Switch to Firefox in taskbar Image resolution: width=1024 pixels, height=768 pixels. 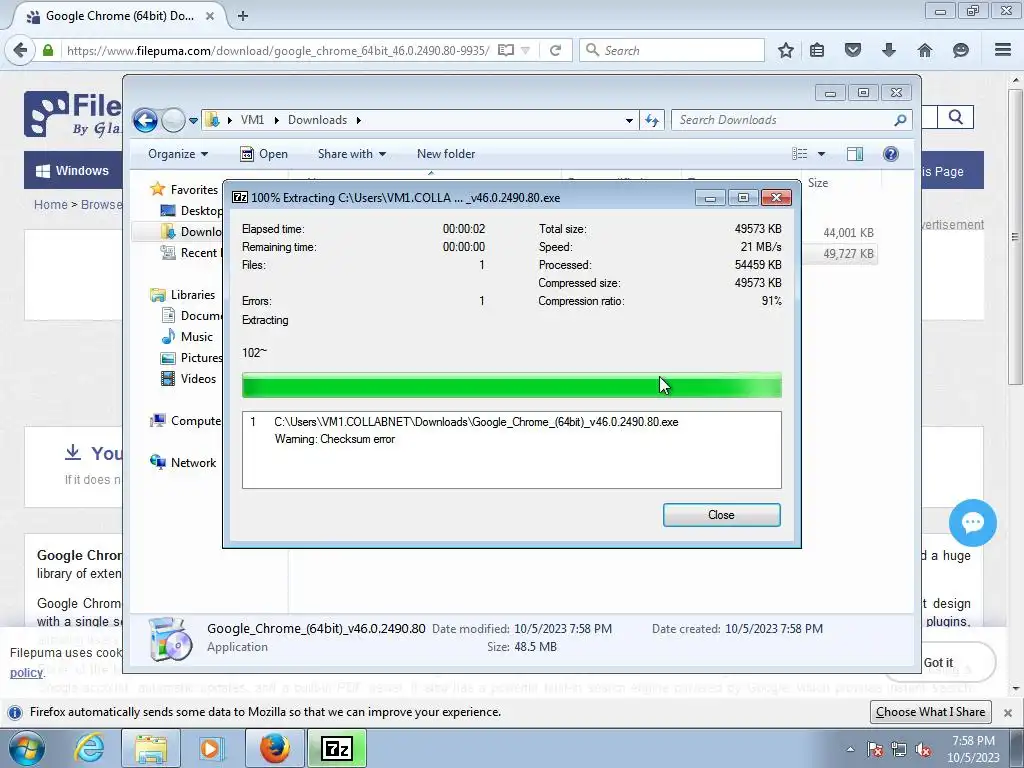275,748
